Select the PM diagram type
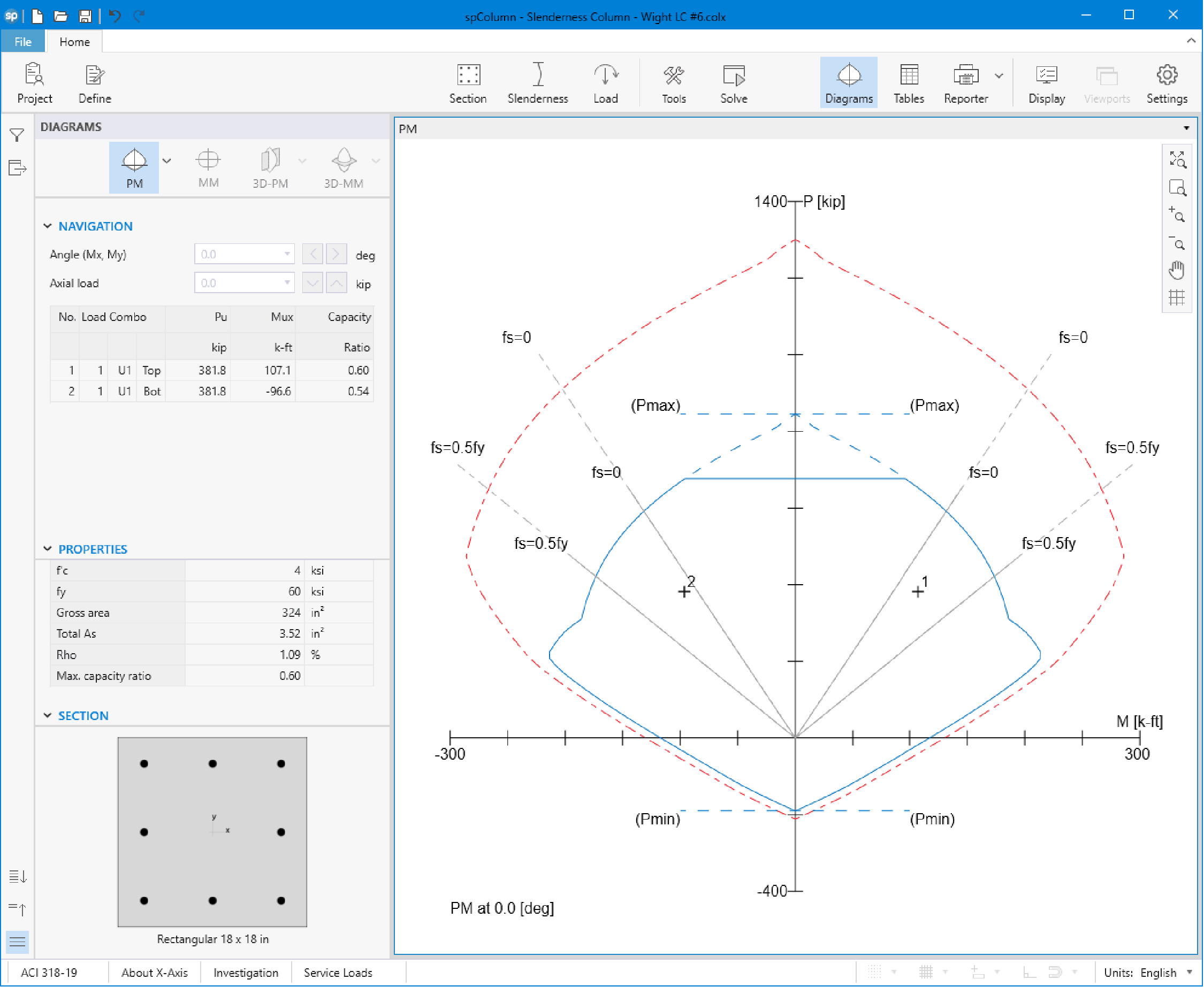Image resolution: width=1204 pixels, height=987 pixels. point(134,168)
